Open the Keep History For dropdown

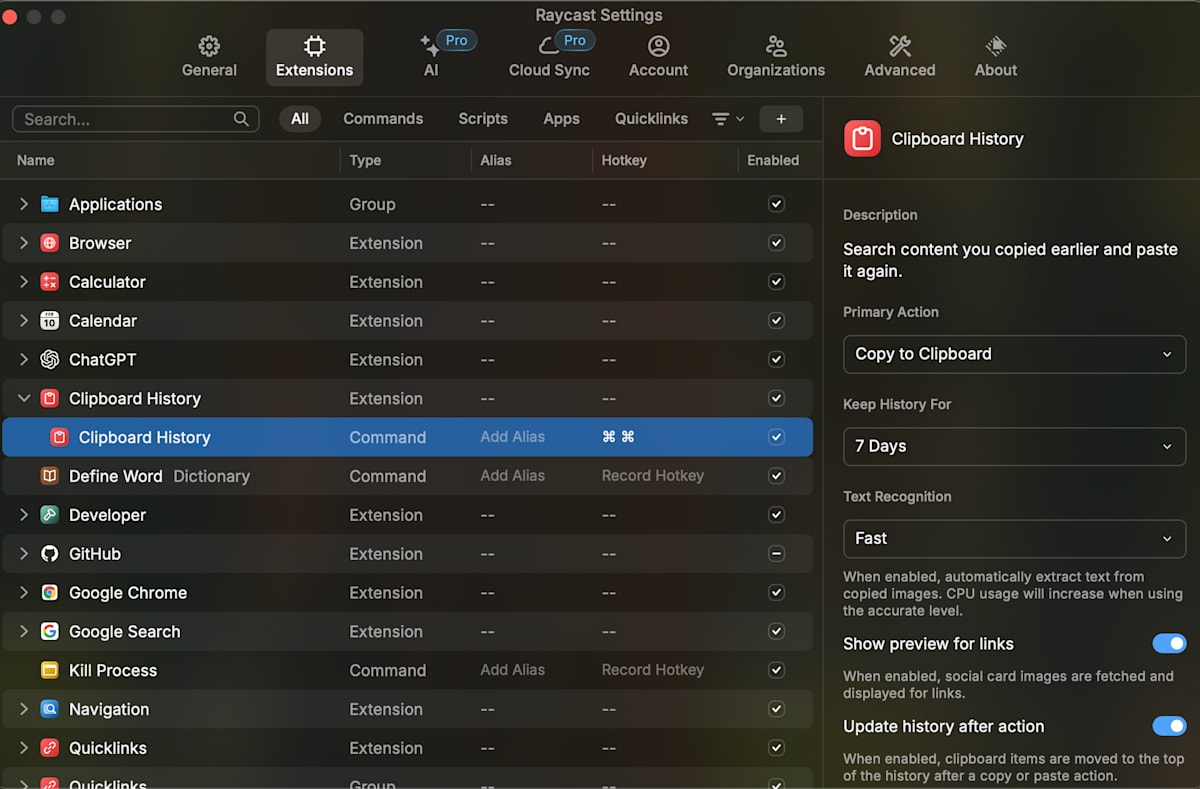coord(1014,446)
